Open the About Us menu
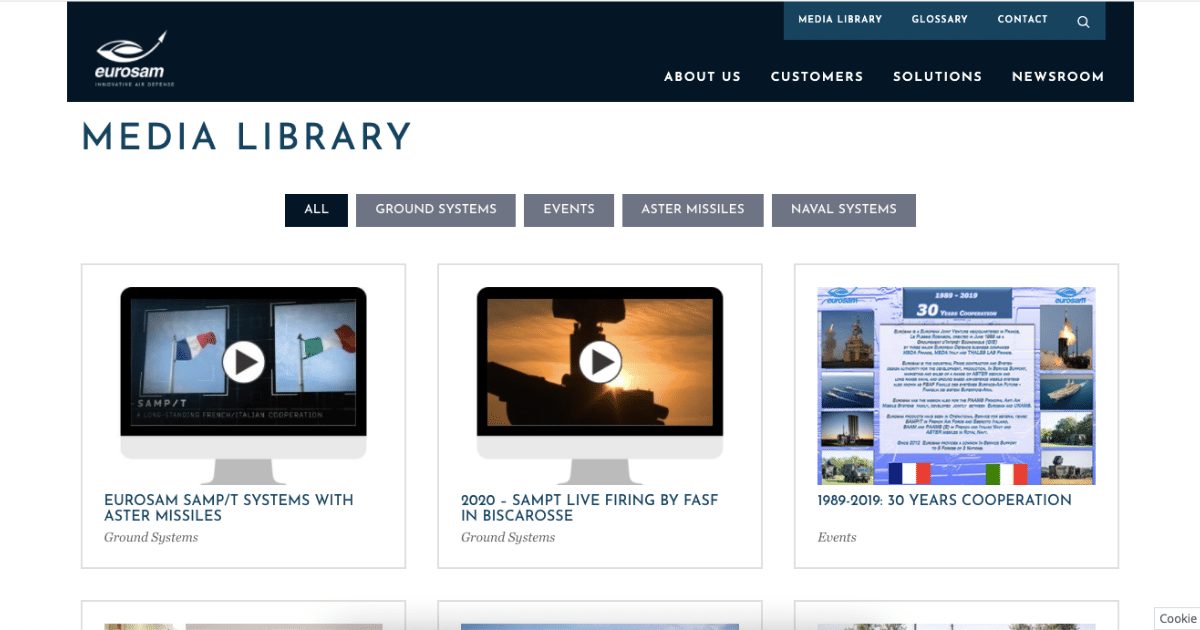 click(x=703, y=76)
